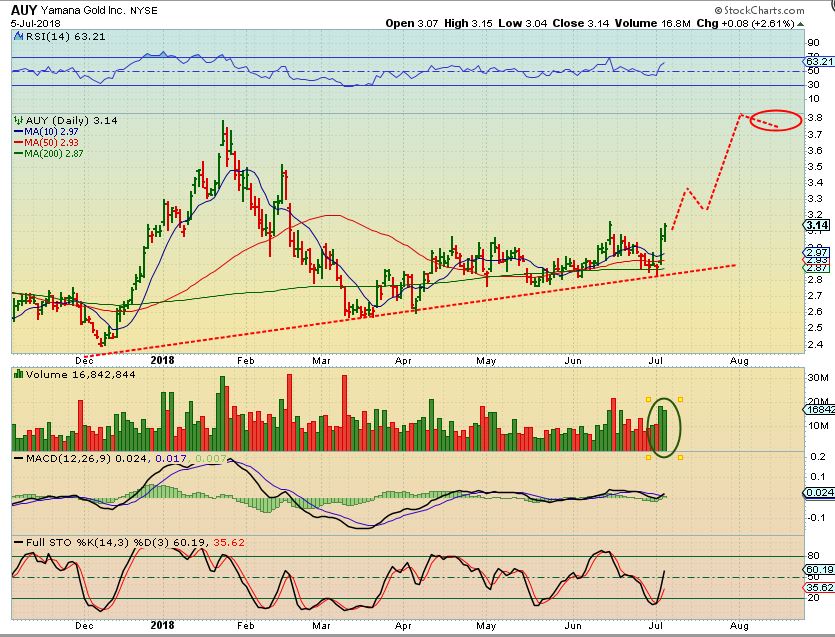Click the 0.024 MACD axis tag
The image size is (835, 637).
[x=819, y=493]
